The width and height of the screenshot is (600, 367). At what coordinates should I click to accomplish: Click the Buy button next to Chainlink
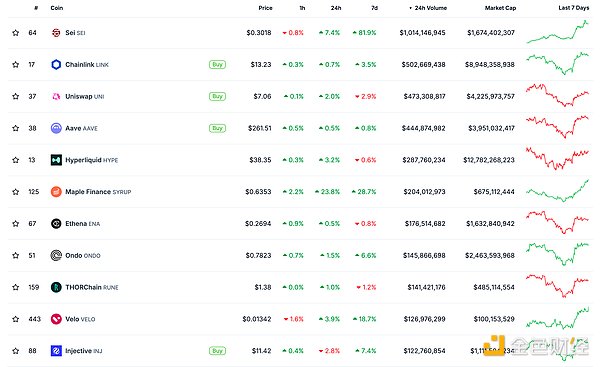tap(217, 65)
